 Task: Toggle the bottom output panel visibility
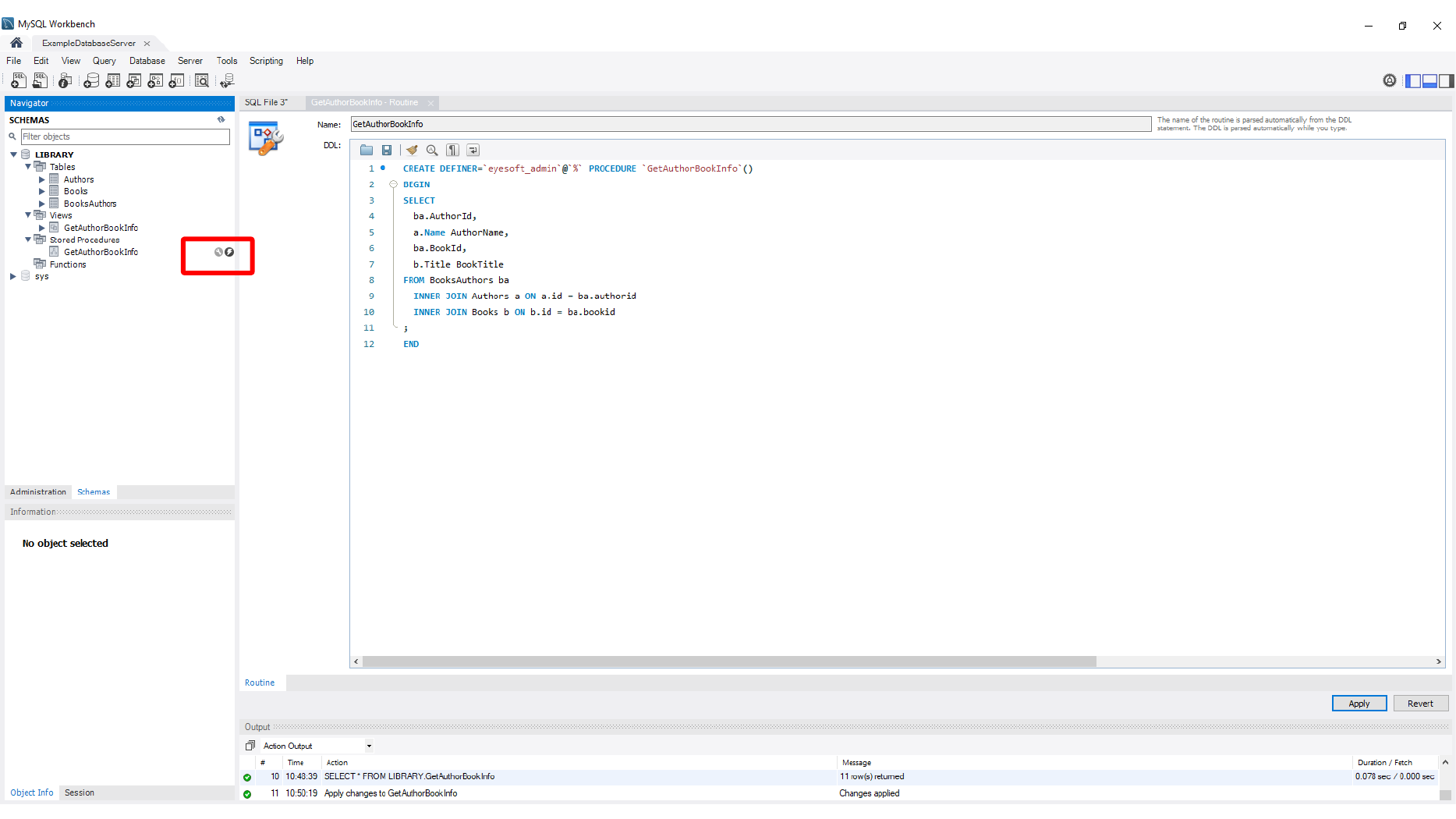(1429, 80)
